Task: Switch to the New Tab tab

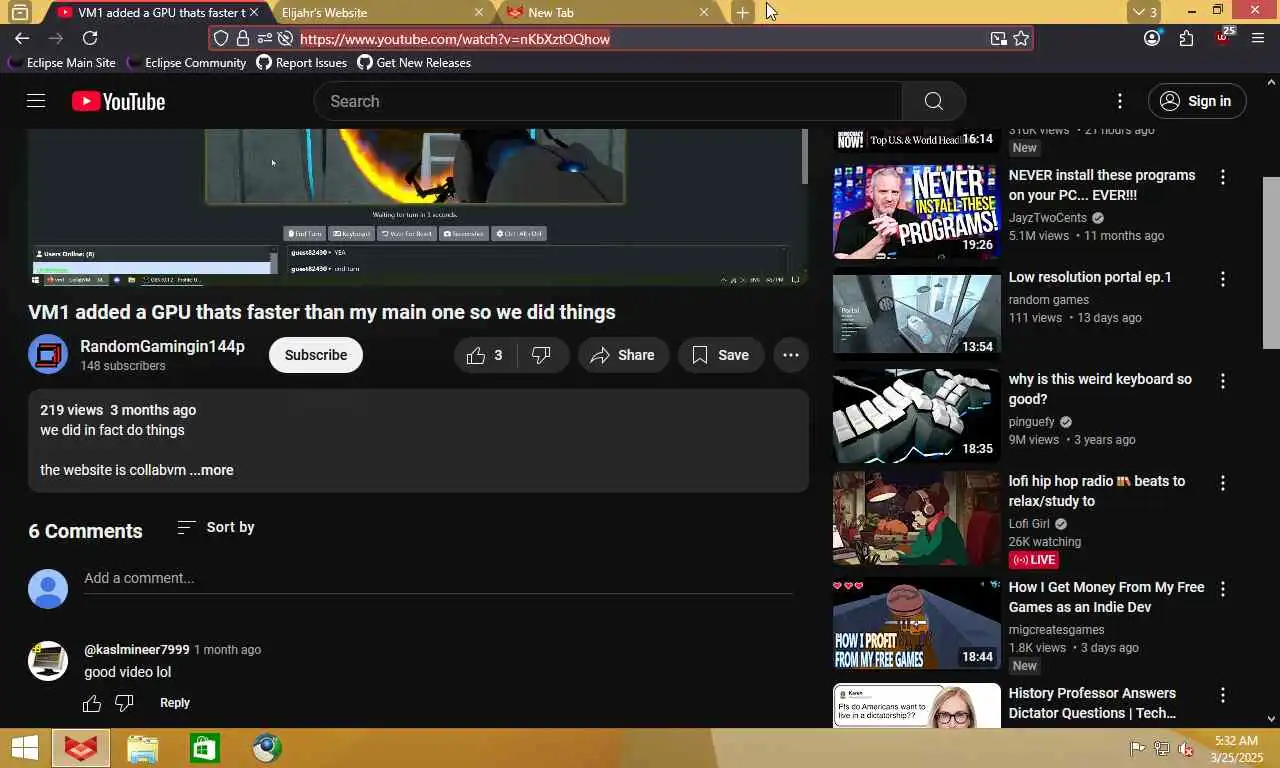Action: point(598,12)
